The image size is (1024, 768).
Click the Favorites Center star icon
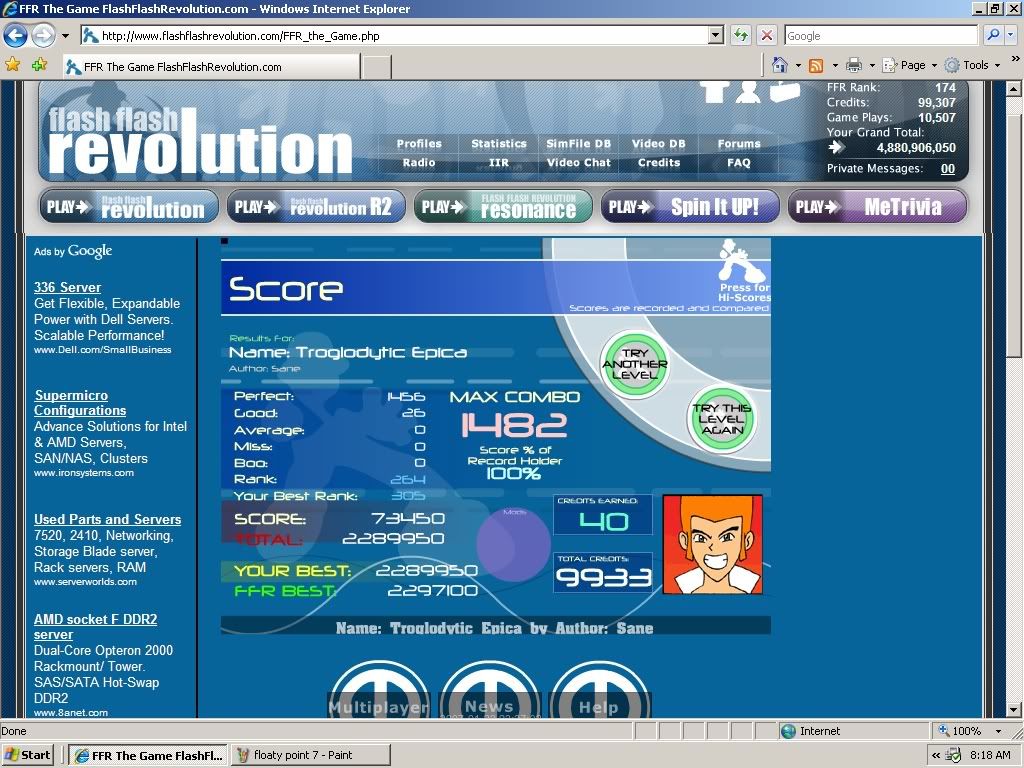coord(13,64)
